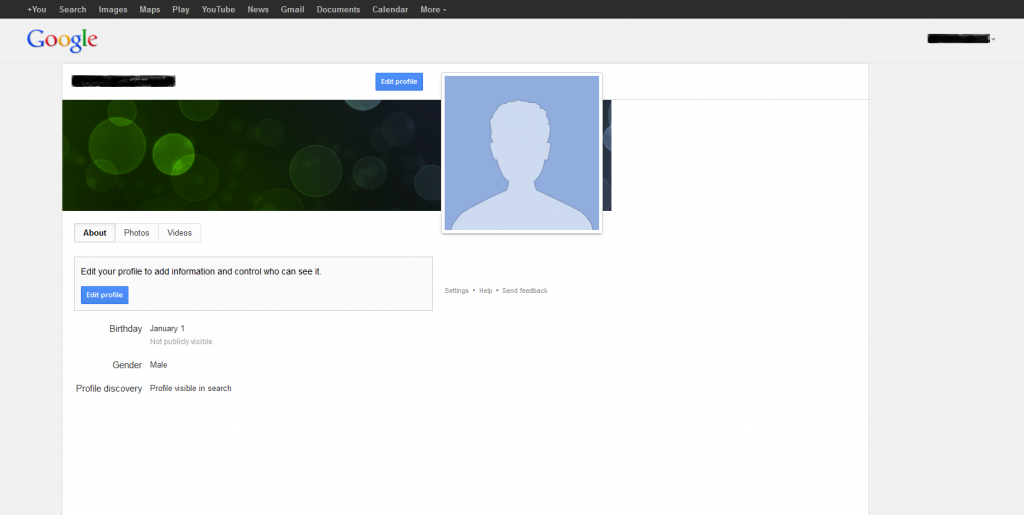Click Edit profile button beside the name

(x=399, y=82)
